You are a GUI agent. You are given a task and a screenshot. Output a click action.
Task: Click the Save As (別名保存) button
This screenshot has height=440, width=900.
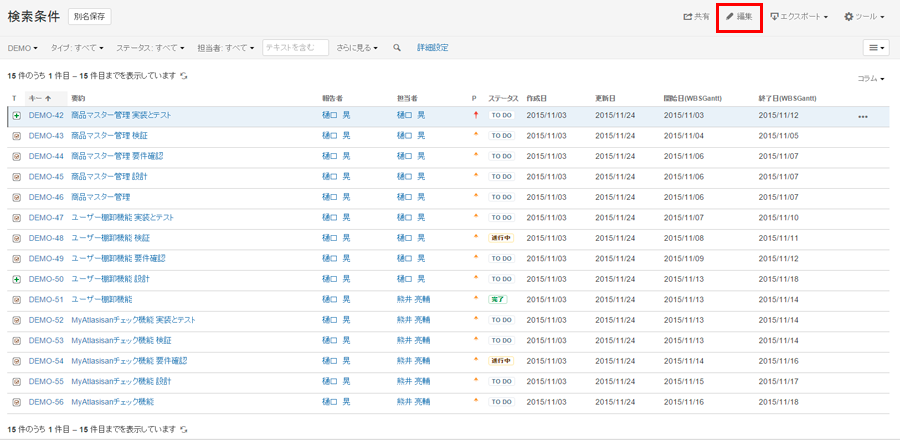point(90,17)
